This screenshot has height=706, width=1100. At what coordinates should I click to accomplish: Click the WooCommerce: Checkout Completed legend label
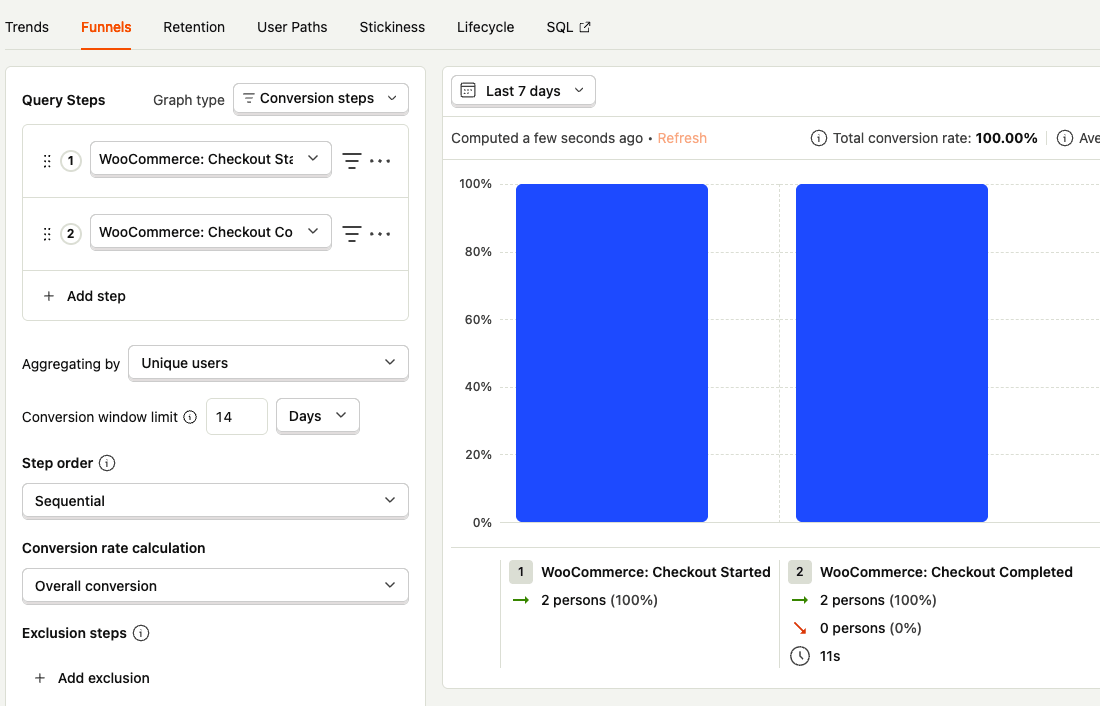point(946,572)
